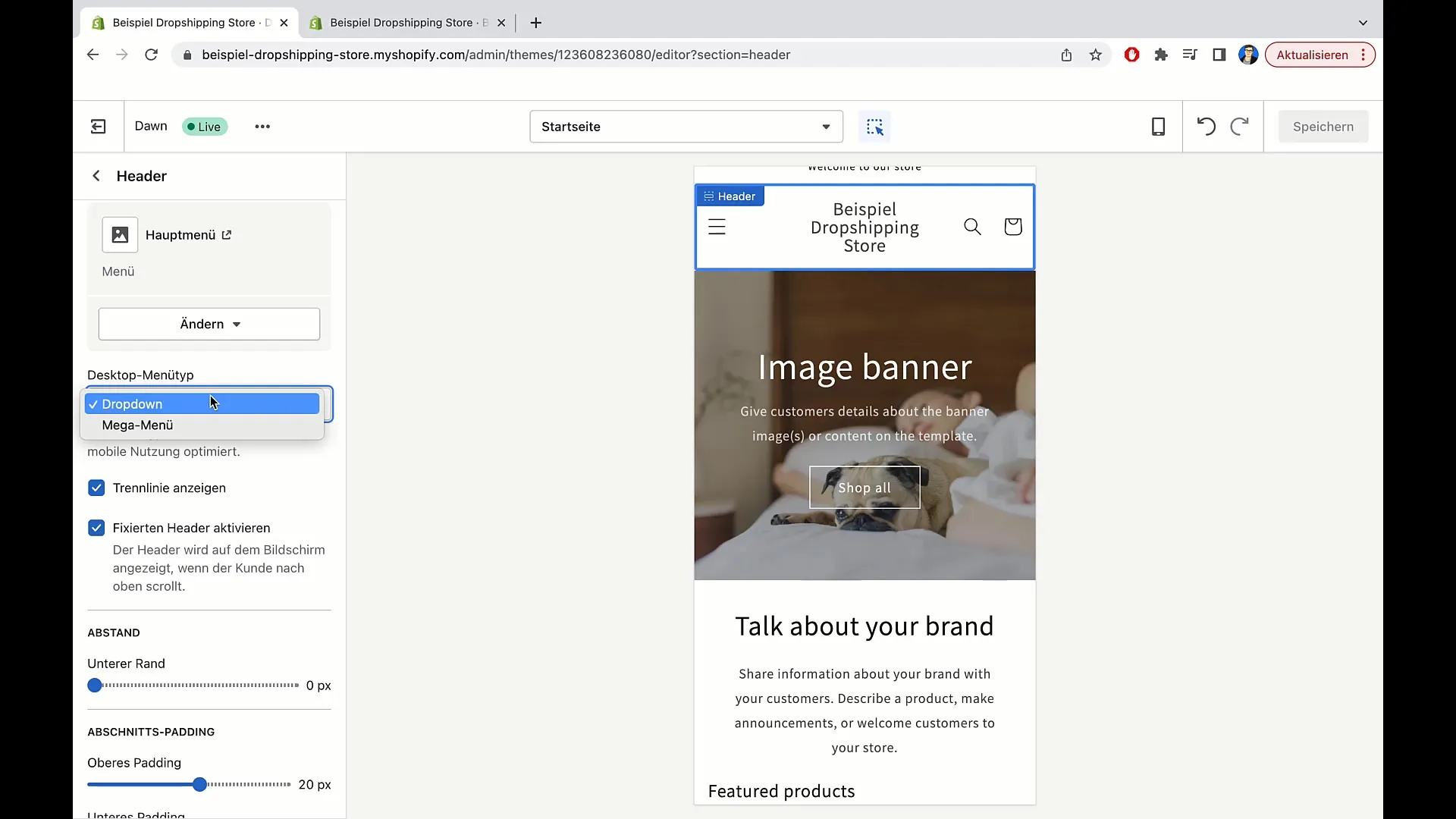Click Beispiel Dropshipping Store title in preview
This screenshot has height=819, width=1456.
[x=864, y=227]
